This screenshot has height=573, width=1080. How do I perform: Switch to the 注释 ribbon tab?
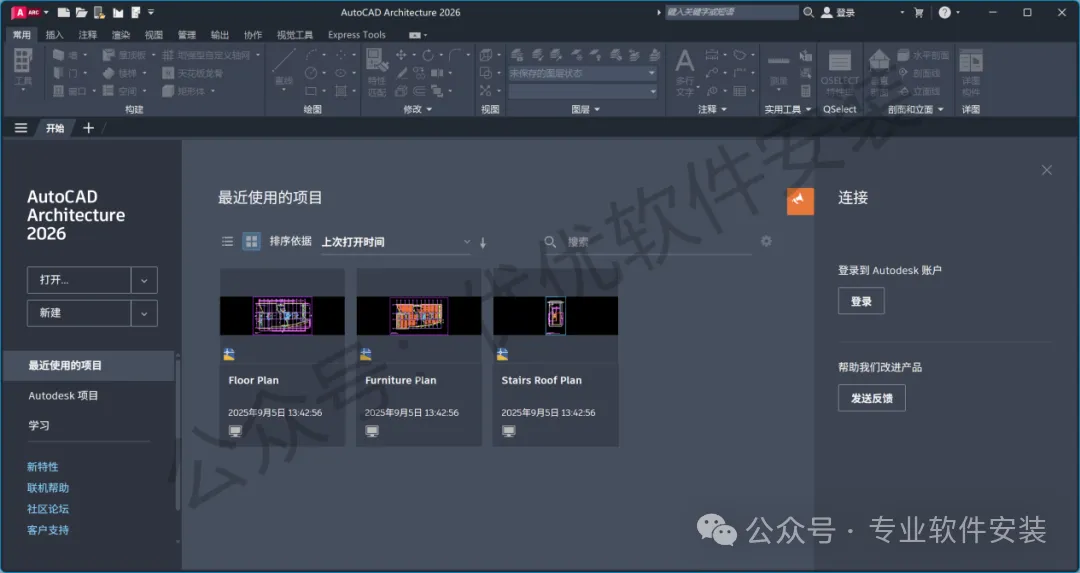(x=87, y=34)
